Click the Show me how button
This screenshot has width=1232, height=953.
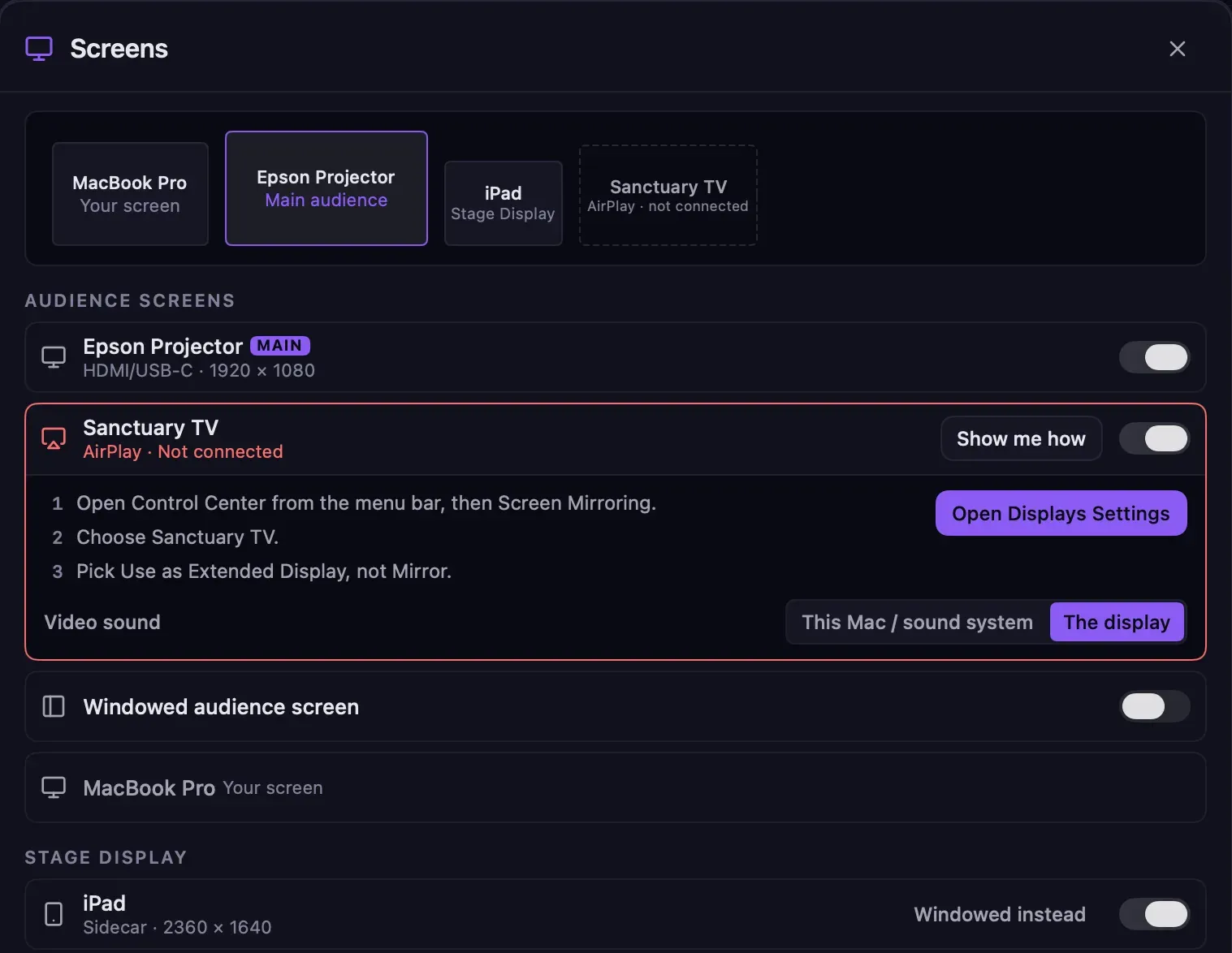(x=1021, y=438)
